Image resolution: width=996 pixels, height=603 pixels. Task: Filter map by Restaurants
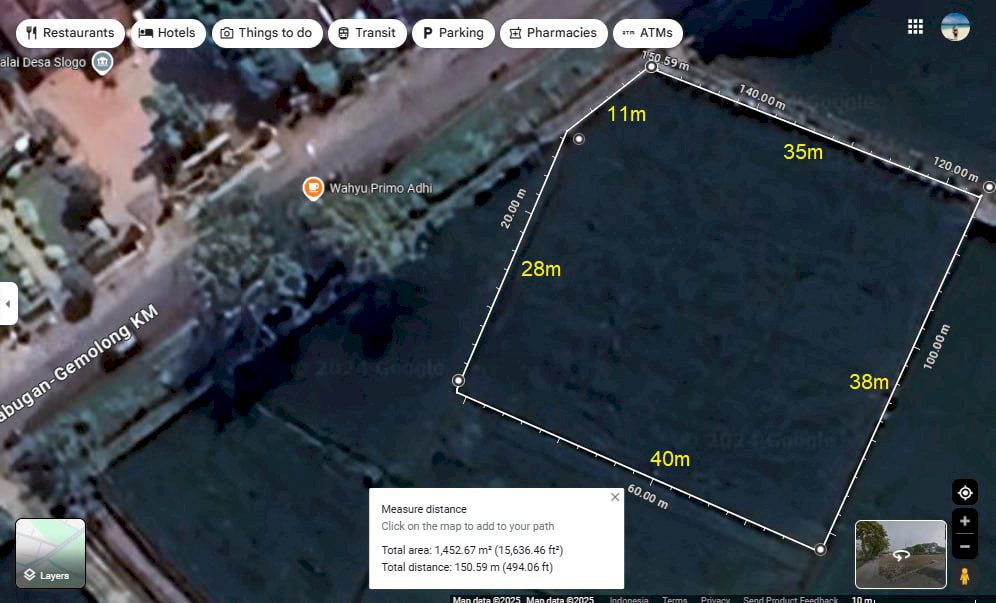(x=70, y=33)
